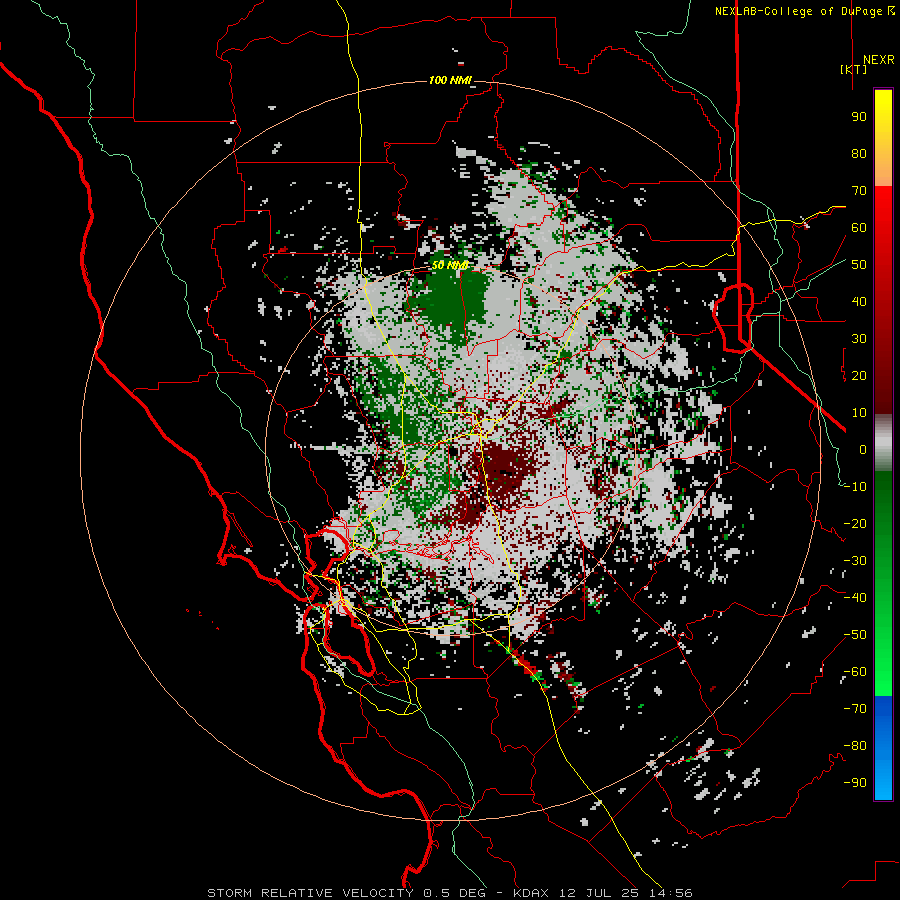Click the 50 value on the velocity scale
The image size is (900, 900).
click(x=859, y=265)
